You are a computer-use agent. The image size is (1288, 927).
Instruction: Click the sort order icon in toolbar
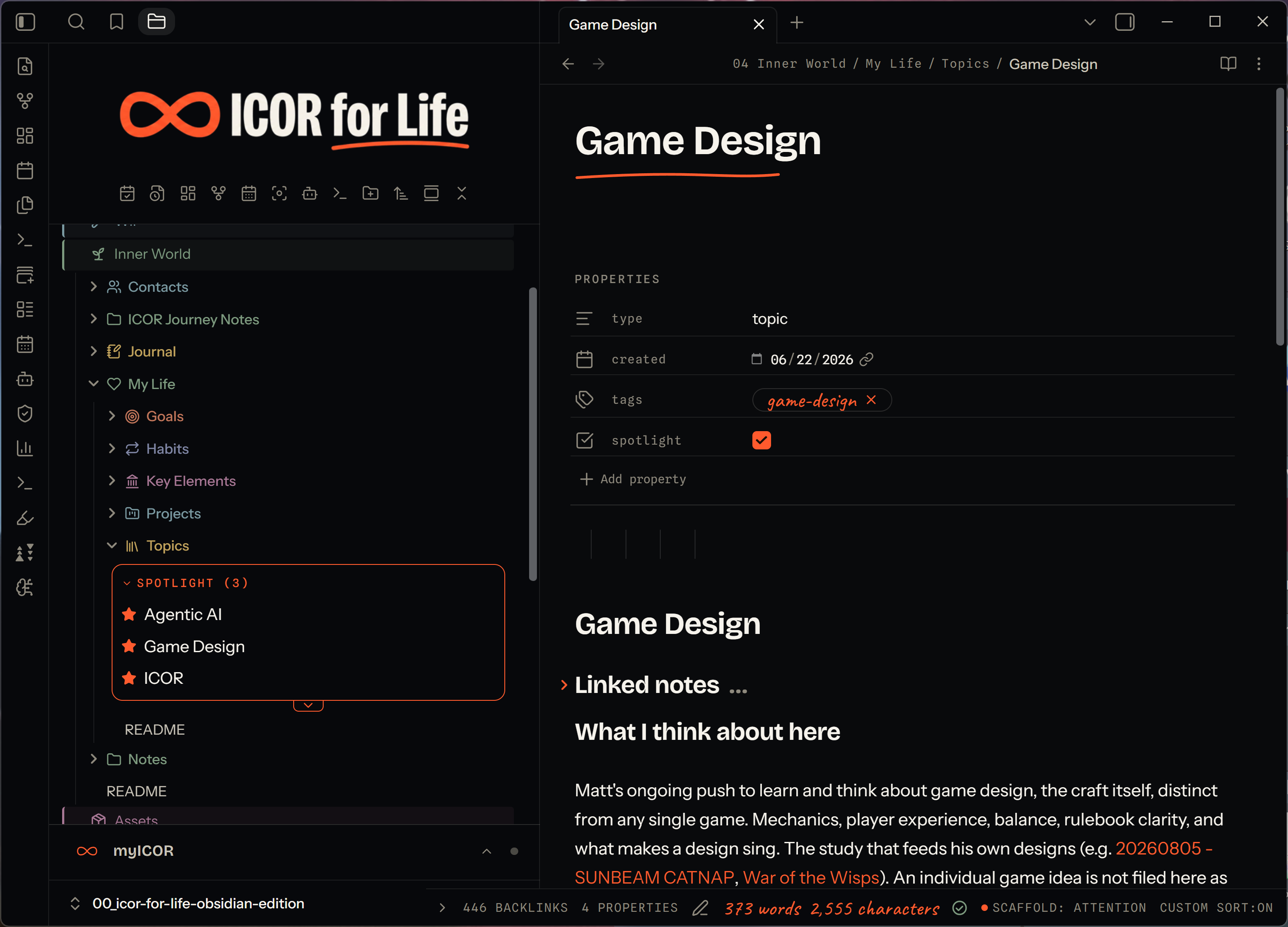click(401, 194)
